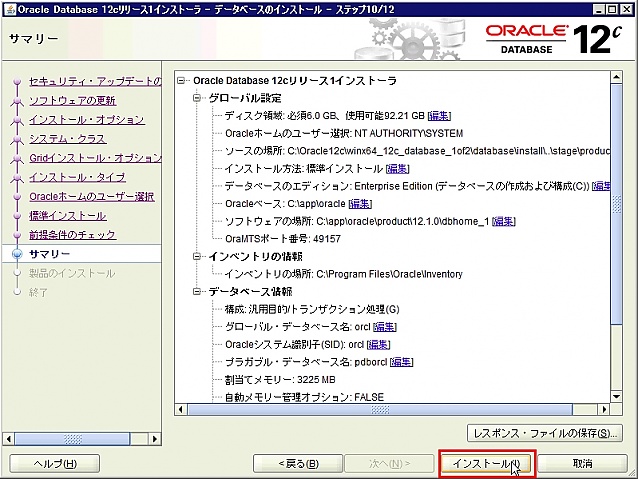Open the ソフトウェアの更新 step link

coord(72,101)
